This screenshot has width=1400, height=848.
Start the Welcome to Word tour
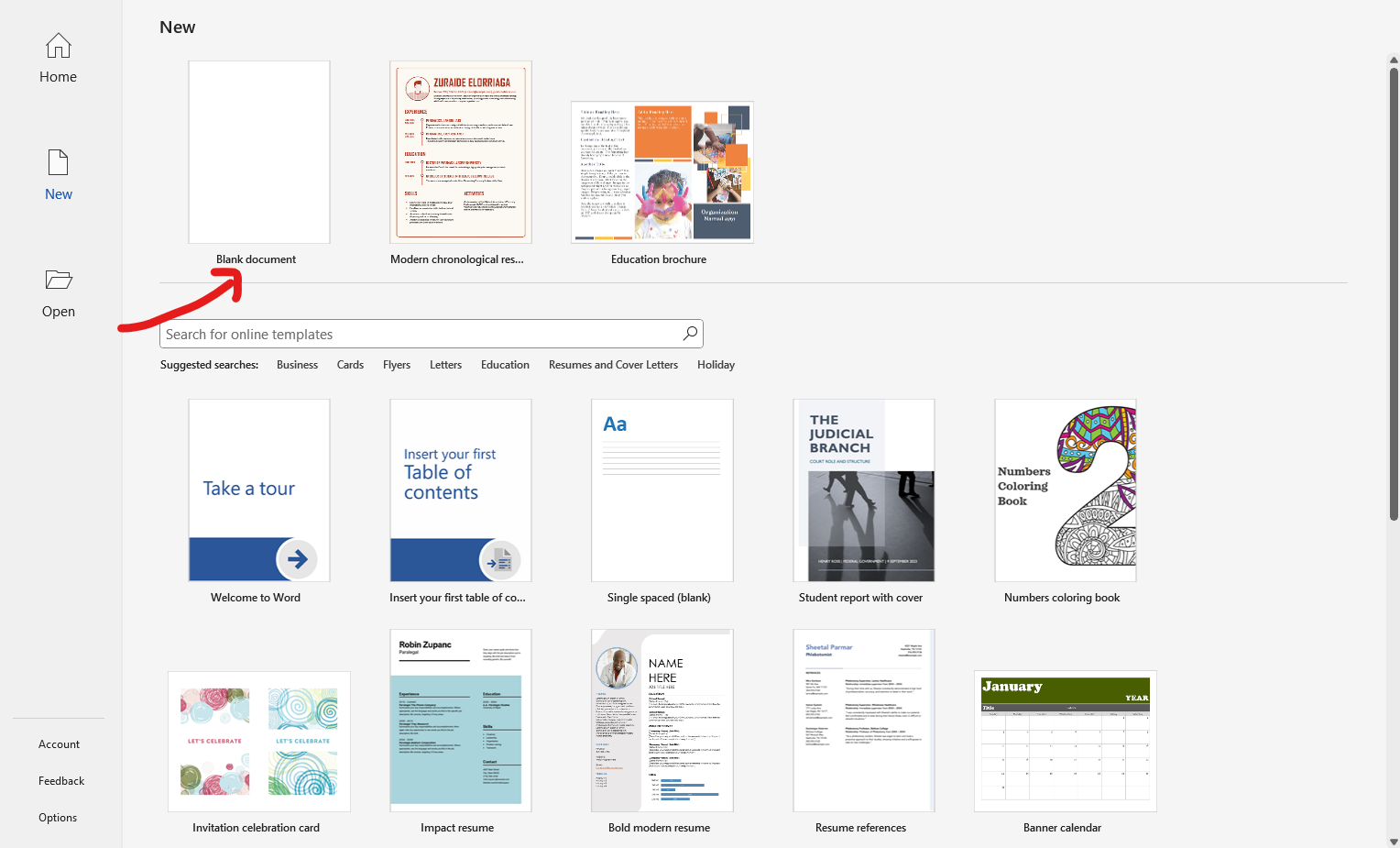click(x=258, y=490)
